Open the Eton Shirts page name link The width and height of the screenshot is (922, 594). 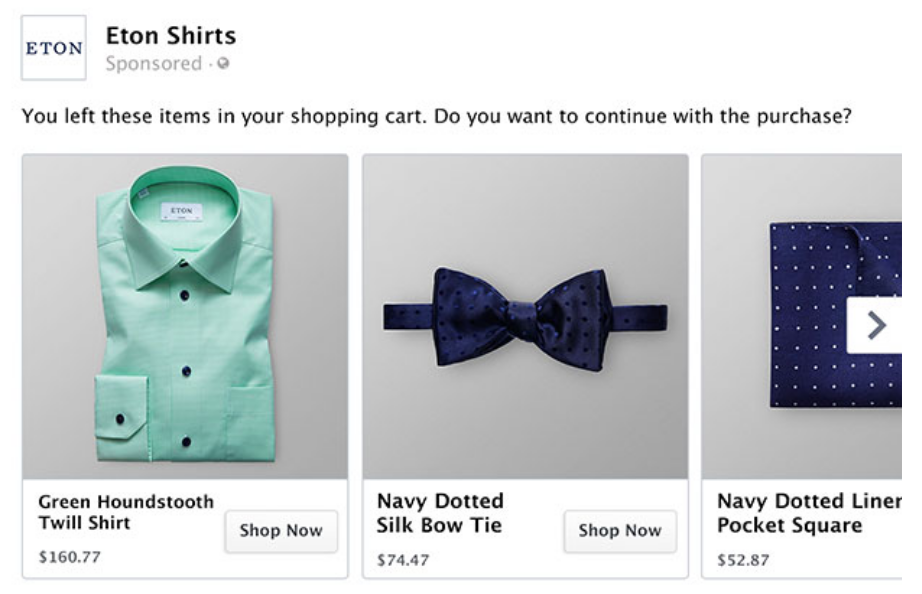point(171,36)
